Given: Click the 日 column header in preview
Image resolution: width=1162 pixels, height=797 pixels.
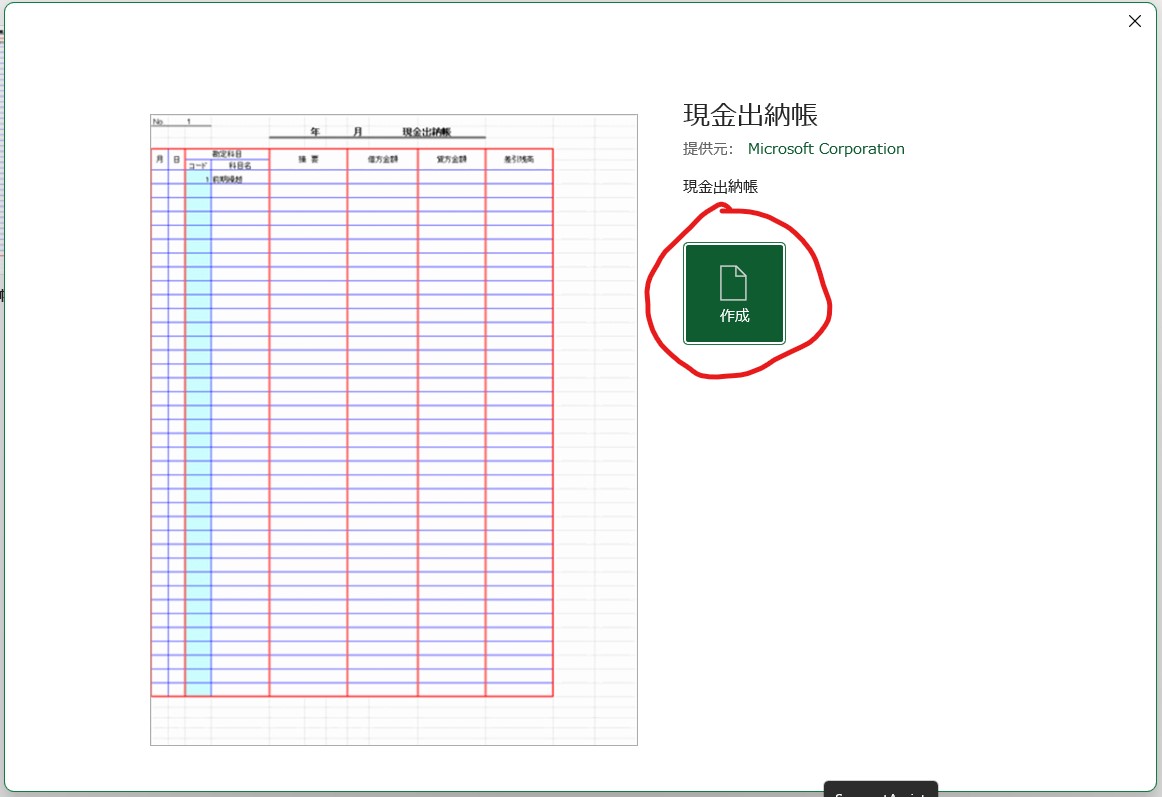Looking at the screenshot, I should [x=176, y=160].
